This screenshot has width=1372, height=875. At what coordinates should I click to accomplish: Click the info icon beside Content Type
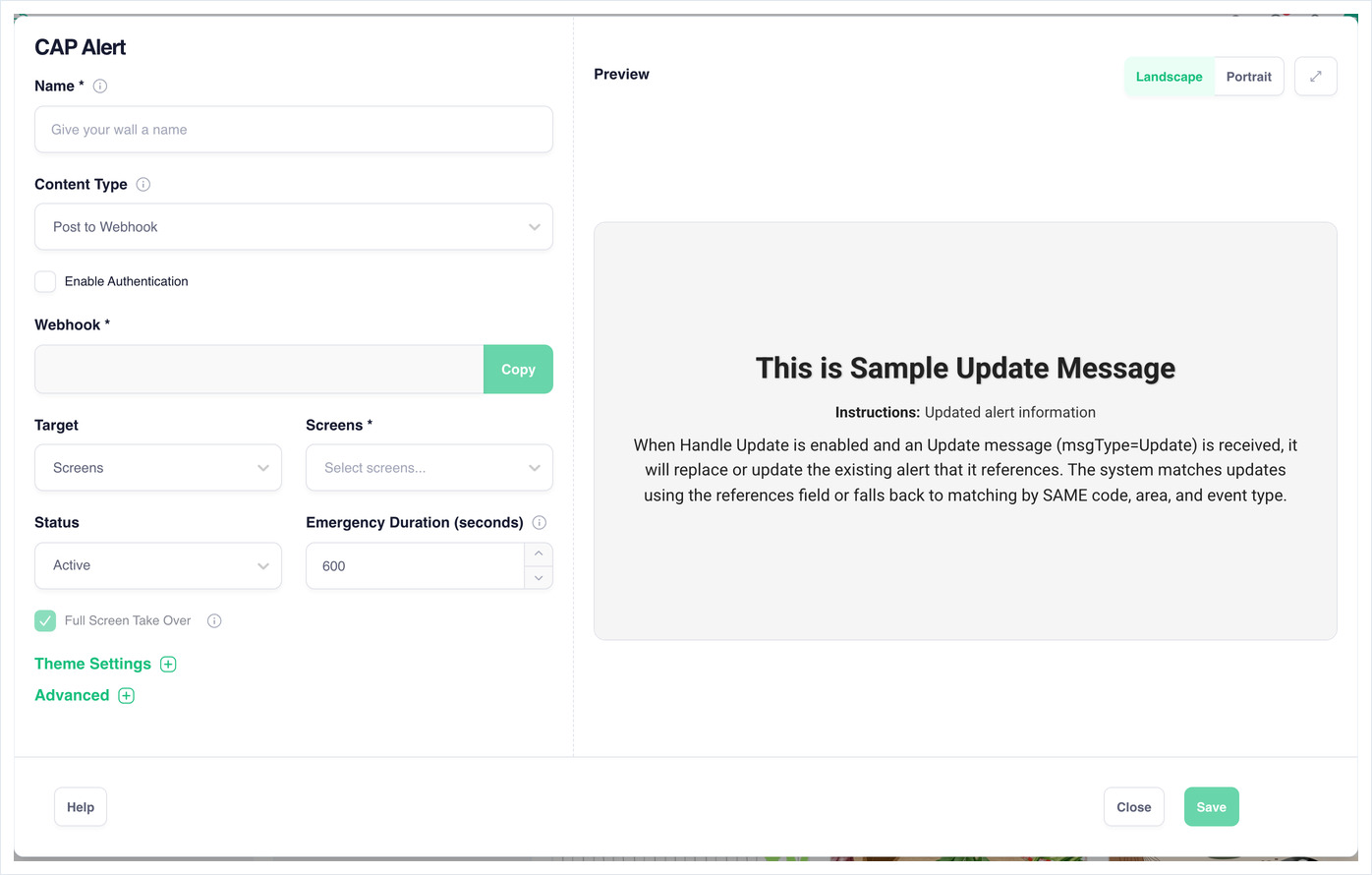click(143, 184)
